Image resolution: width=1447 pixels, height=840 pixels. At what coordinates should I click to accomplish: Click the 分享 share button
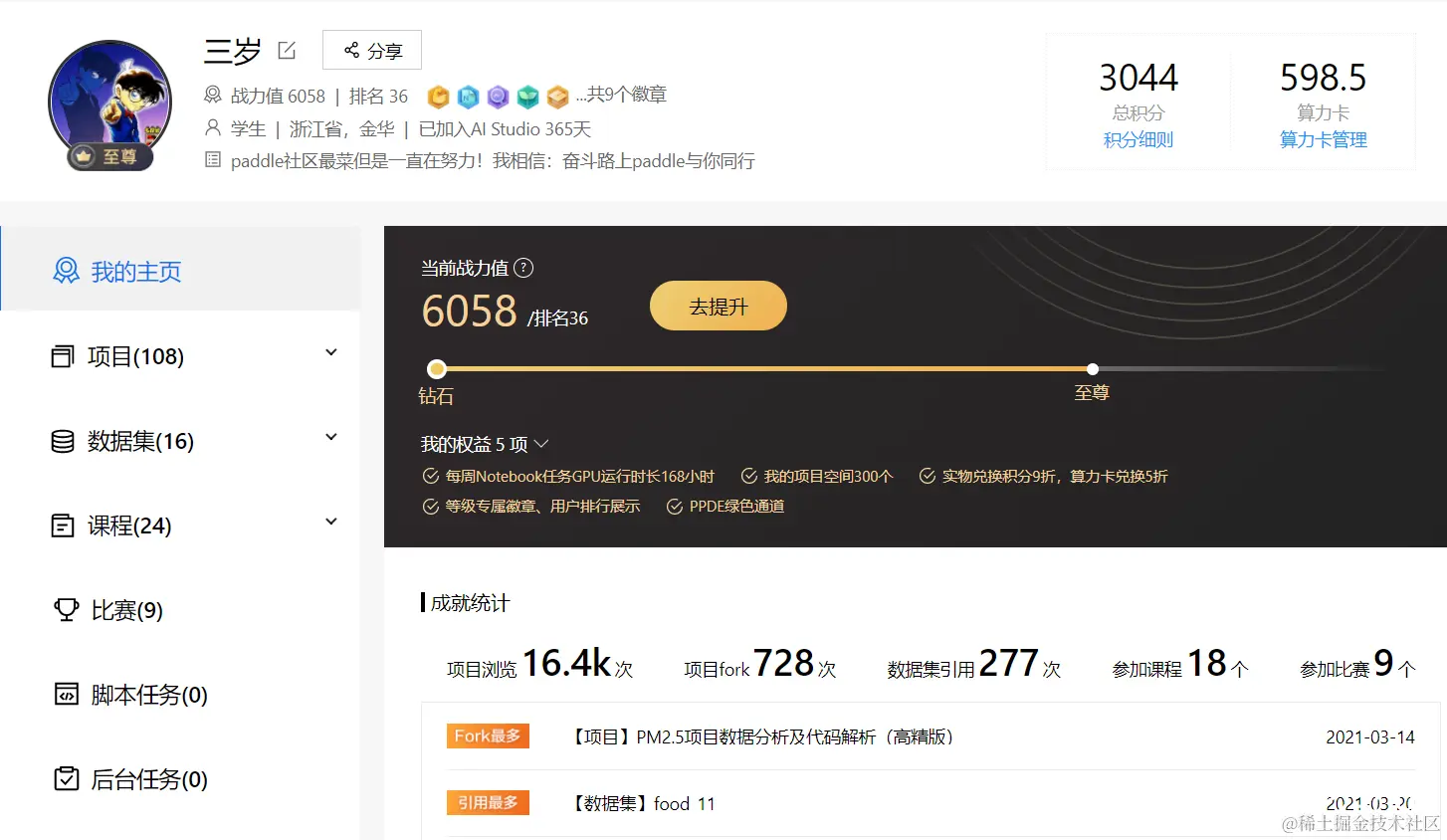pos(371,50)
